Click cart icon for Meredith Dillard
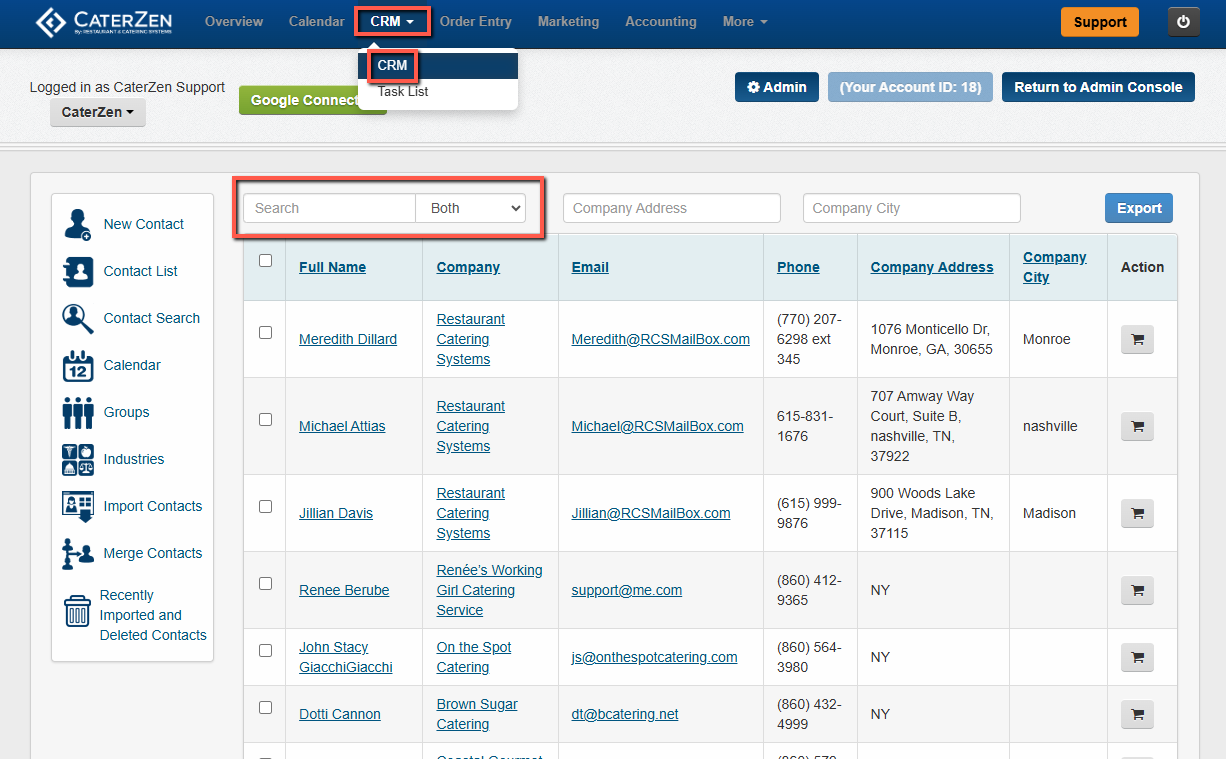This screenshot has height=759, width=1226. pos(1137,339)
